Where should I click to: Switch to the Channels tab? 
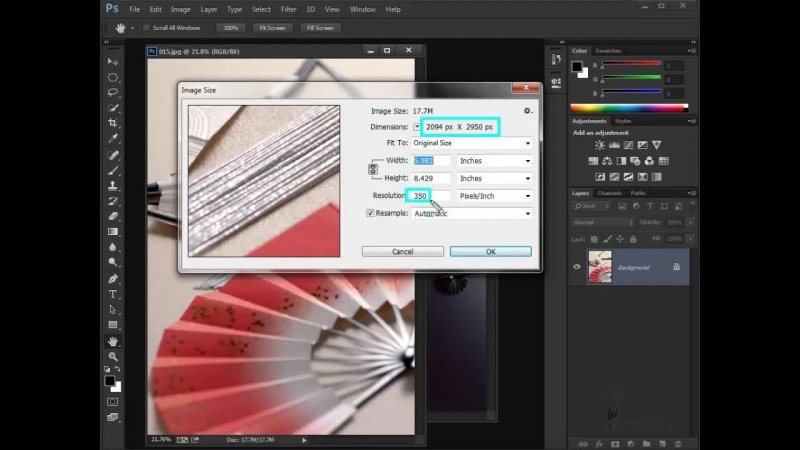click(609, 193)
